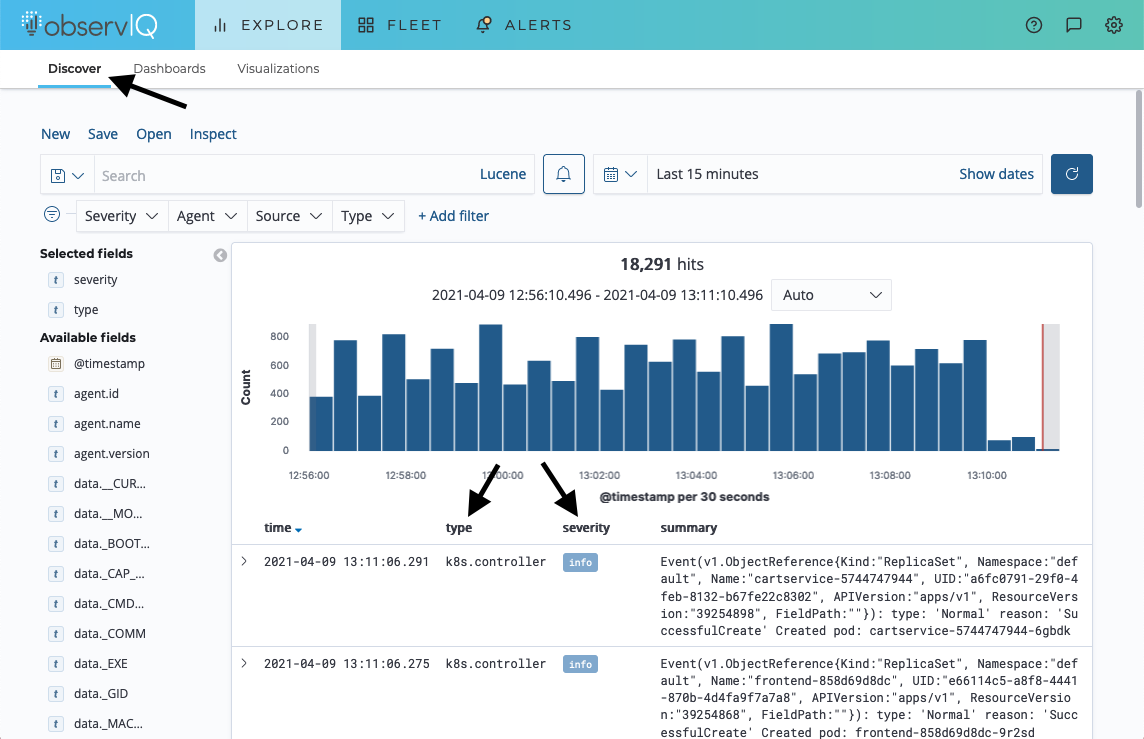Open the calendar quick time menu
The image size is (1144, 739).
pos(621,174)
